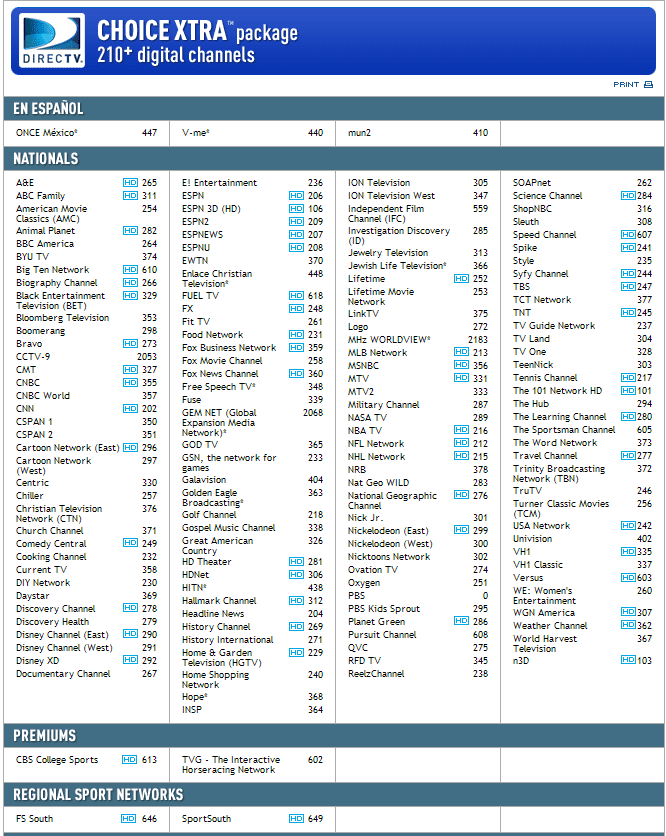Click the CCTV-9 channel name
The image size is (666, 836).
pyautogui.click(x=33, y=357)
